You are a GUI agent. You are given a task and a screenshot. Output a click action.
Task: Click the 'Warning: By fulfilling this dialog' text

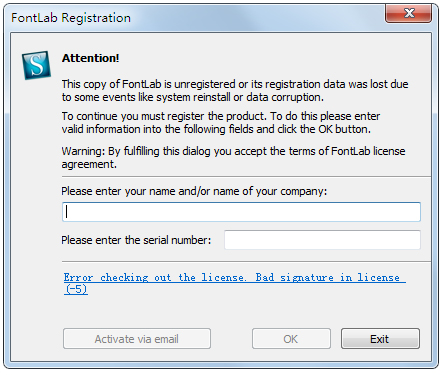(233, 157)
